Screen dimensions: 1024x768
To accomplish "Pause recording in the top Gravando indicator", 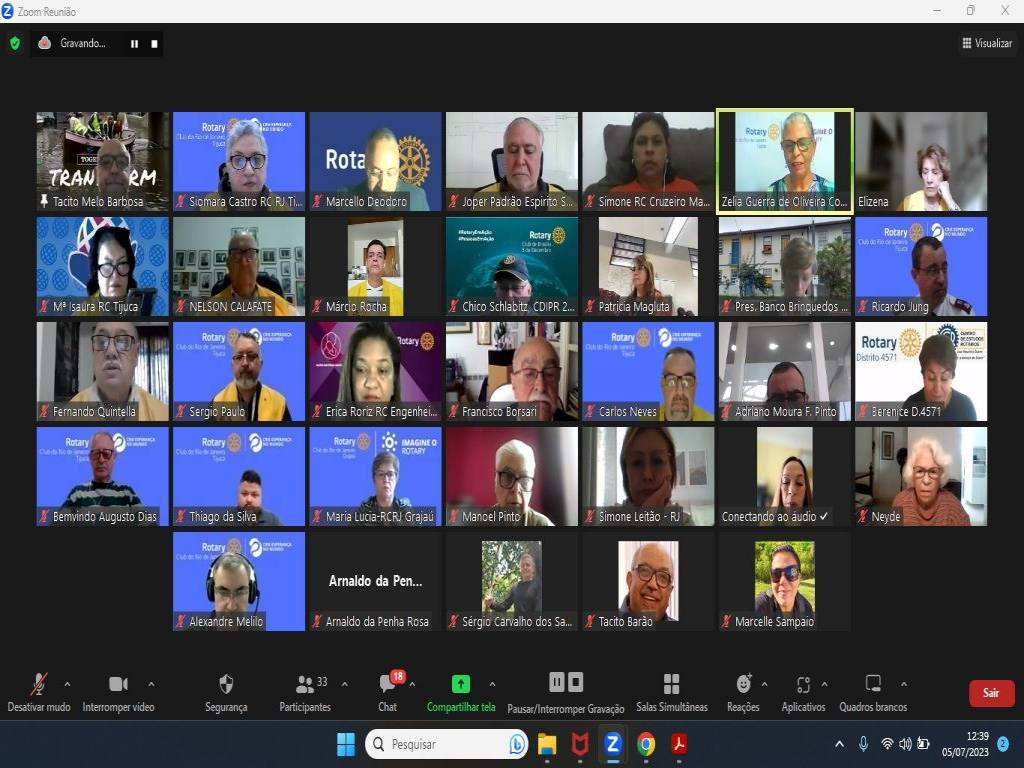I will [x=134, y=44].
